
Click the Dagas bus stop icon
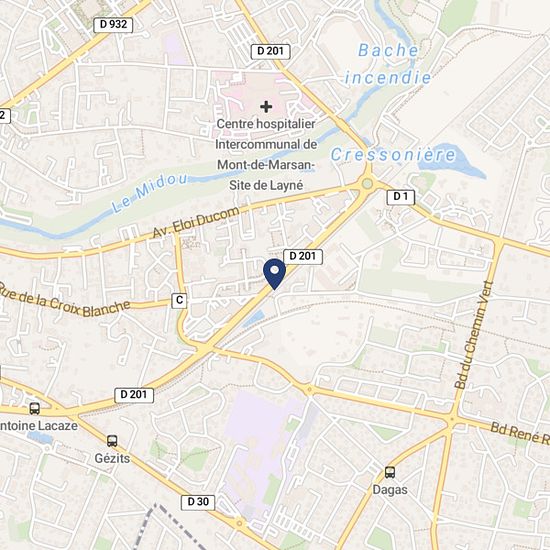(x=390, y=472)
